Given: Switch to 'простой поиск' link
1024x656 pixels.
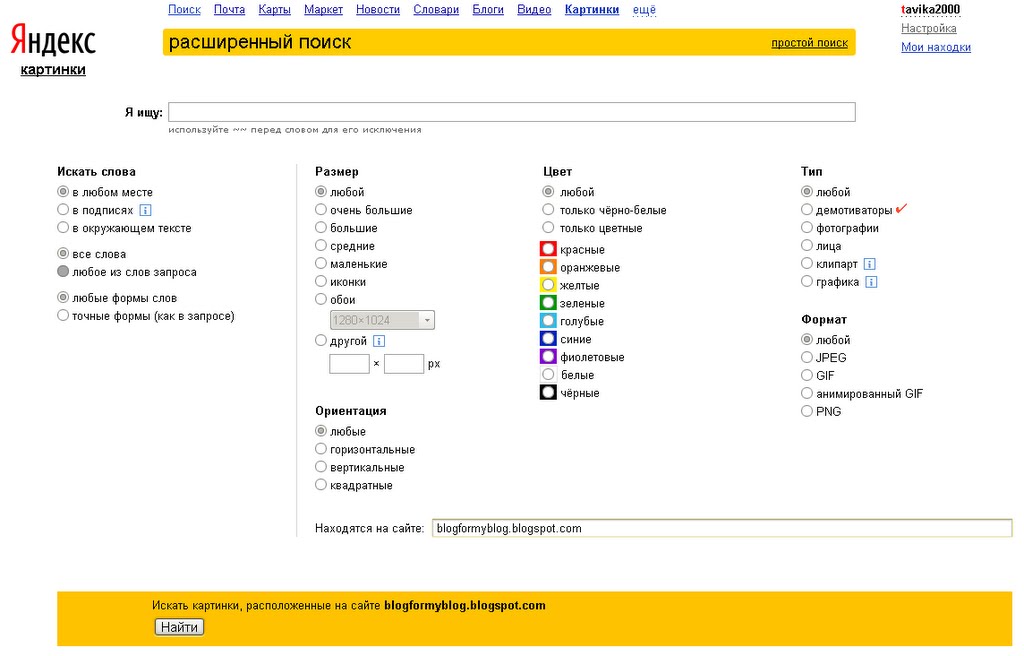Looking at the screenshot, I should (x=809, y=43).
